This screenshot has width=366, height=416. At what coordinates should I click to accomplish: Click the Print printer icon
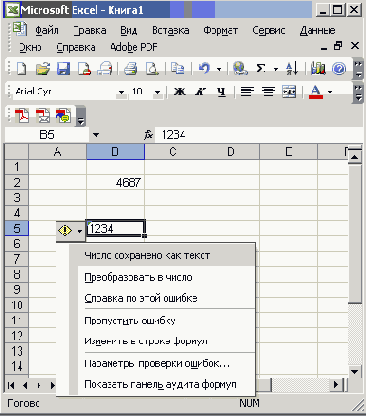(x=131, y=69)
